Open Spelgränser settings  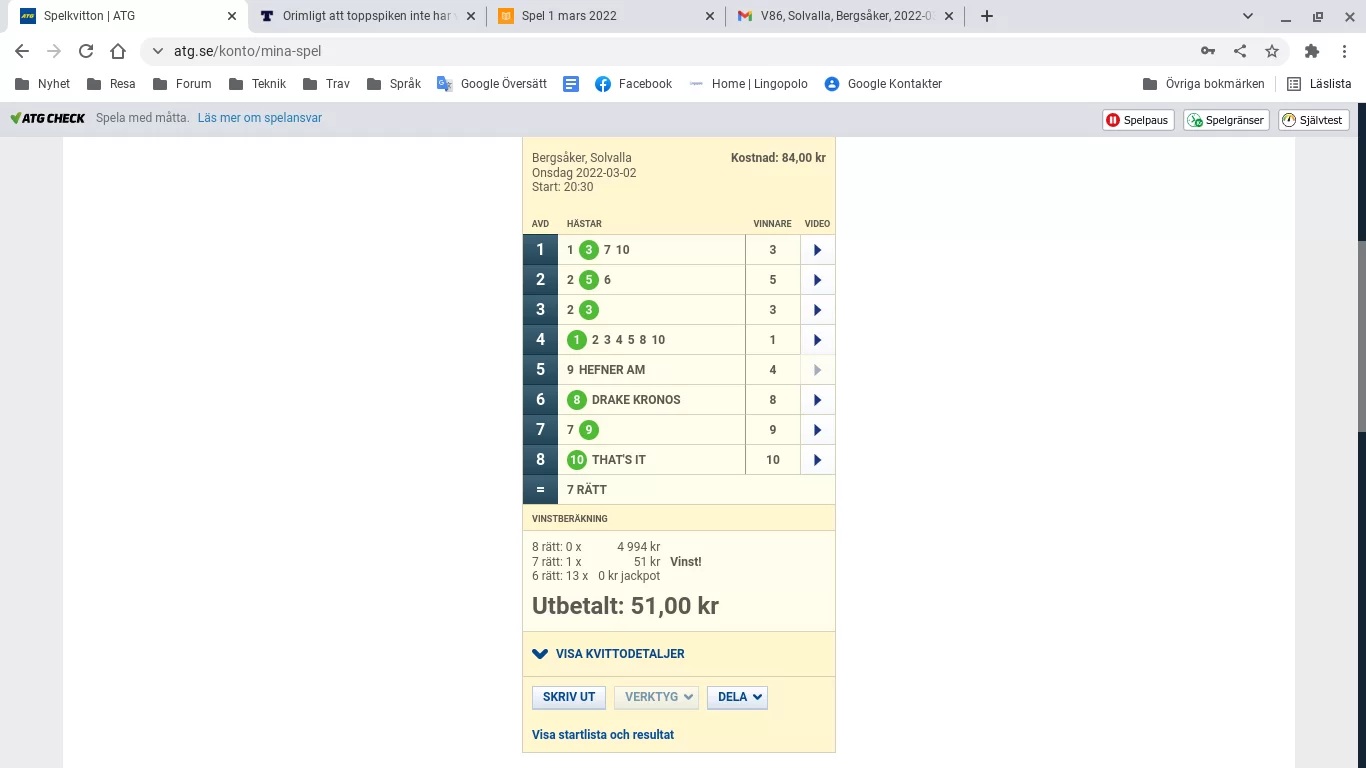tap(1226, 120)
